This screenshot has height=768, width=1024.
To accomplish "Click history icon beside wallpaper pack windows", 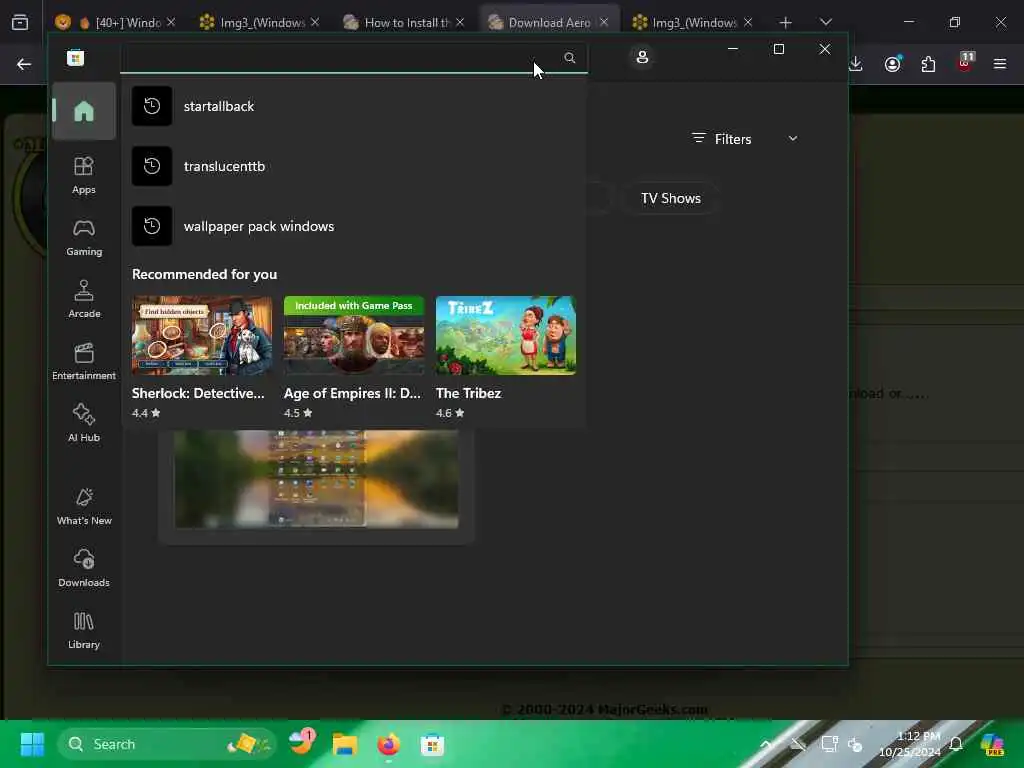I will click(152, 227).
